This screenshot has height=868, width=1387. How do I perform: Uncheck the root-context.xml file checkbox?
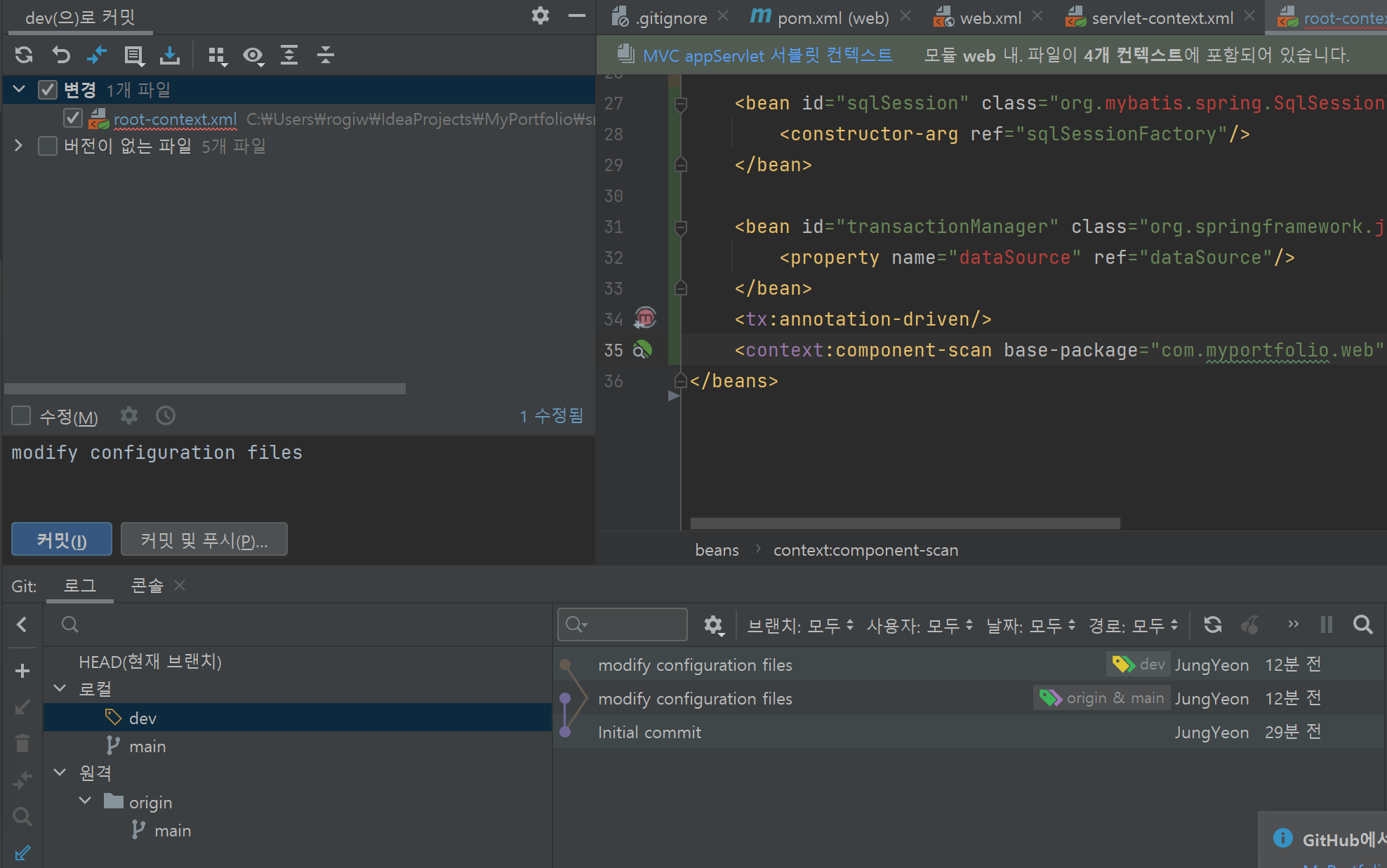[73, 119]
